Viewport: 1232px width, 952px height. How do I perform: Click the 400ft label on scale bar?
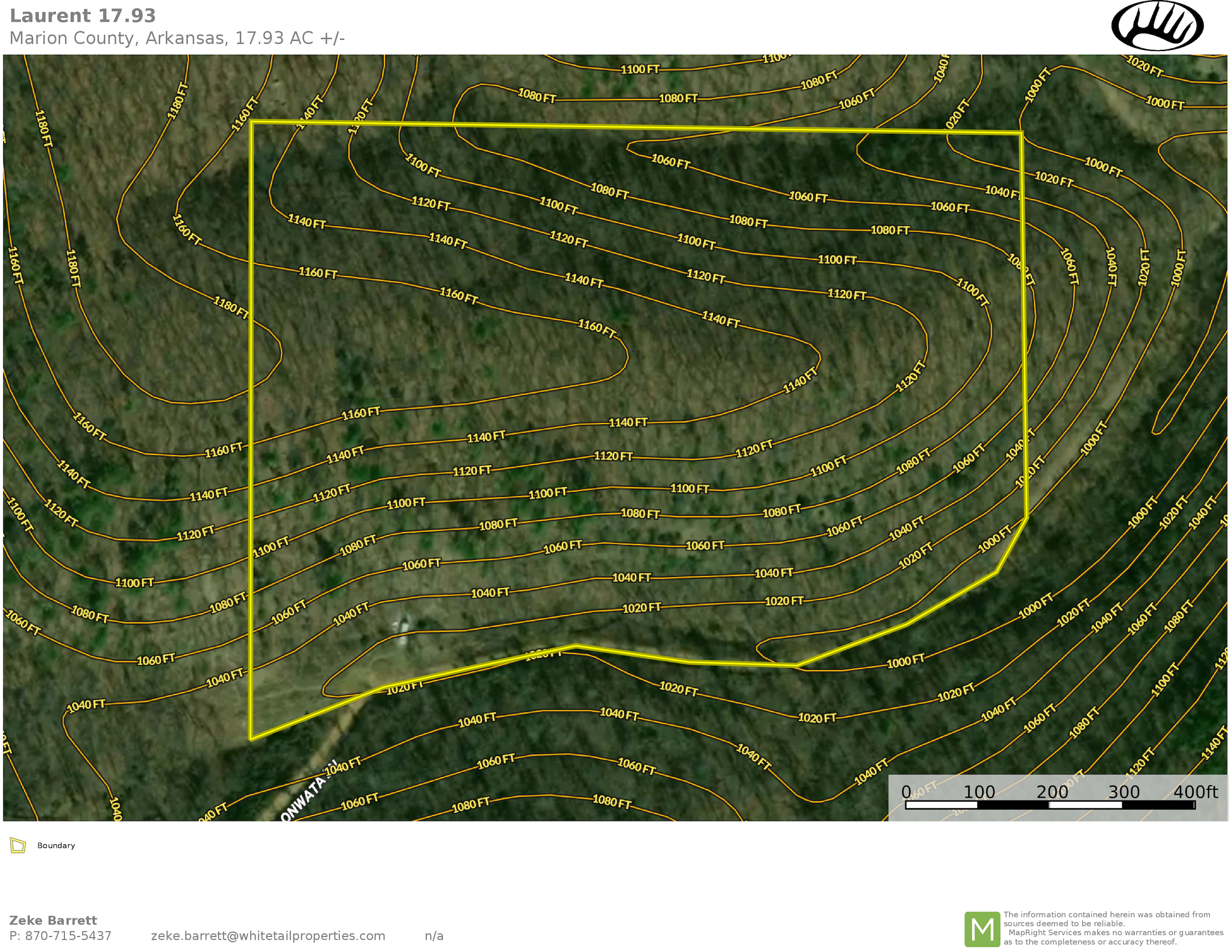(x=1195, y=792)
